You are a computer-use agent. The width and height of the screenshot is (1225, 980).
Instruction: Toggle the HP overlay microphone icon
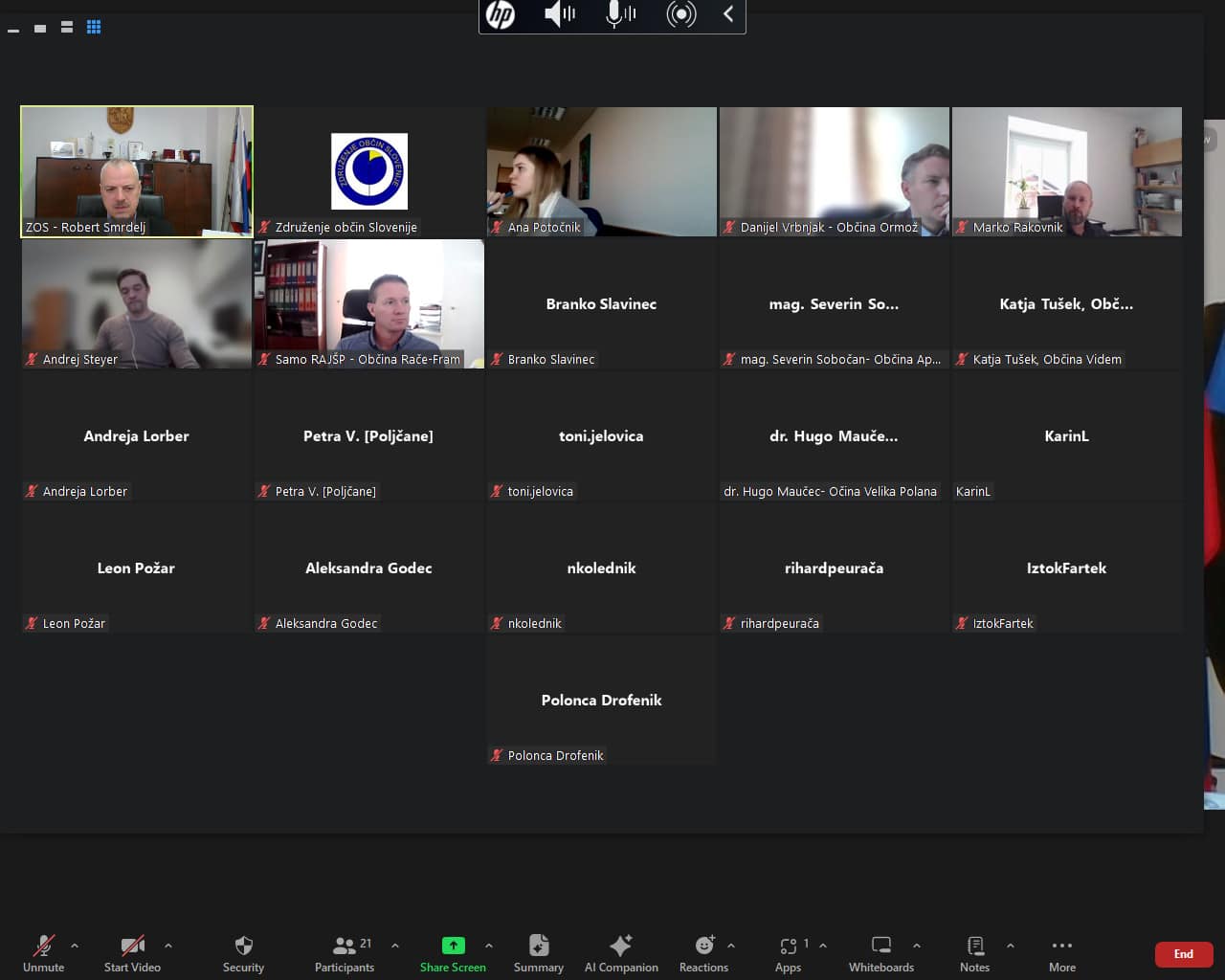coord(619,14)
